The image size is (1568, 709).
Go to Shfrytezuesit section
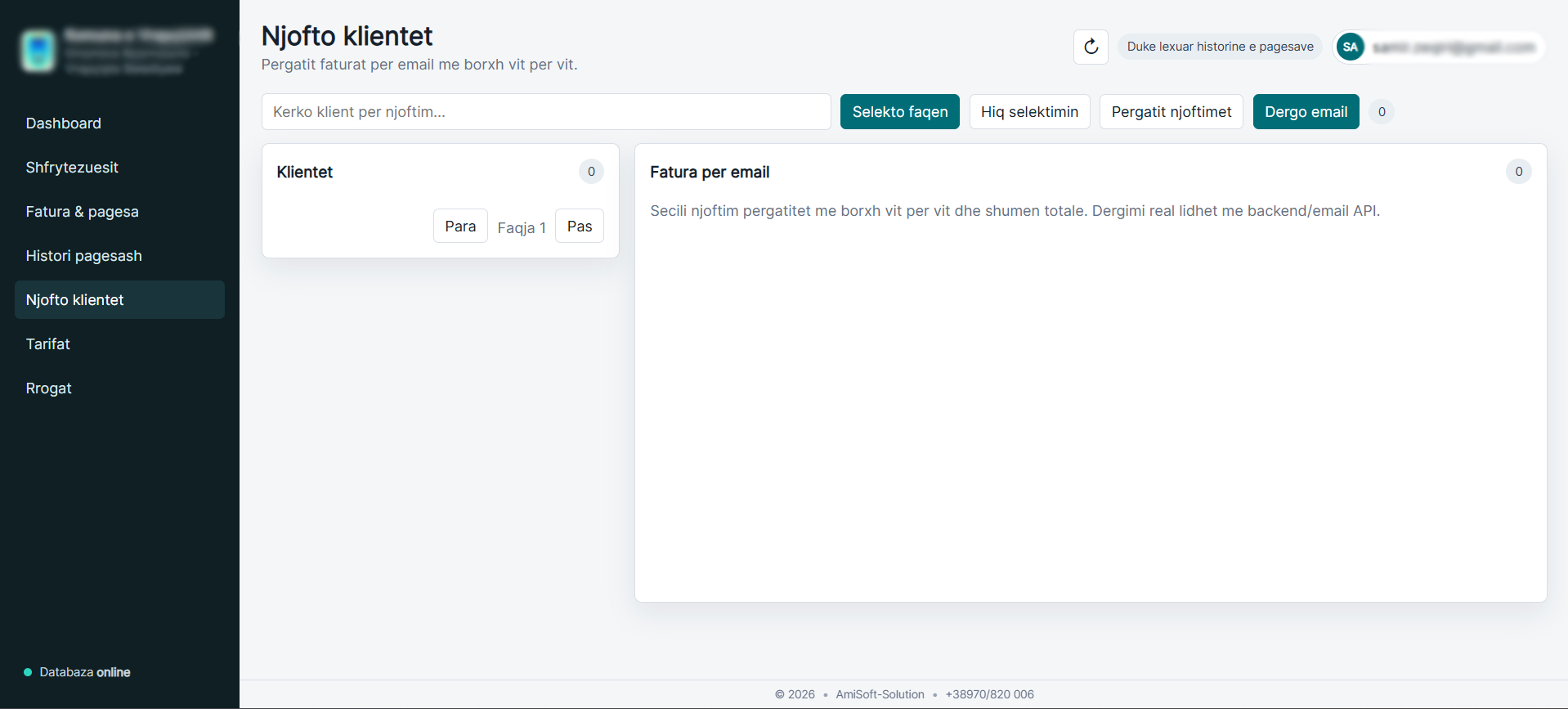119,168
